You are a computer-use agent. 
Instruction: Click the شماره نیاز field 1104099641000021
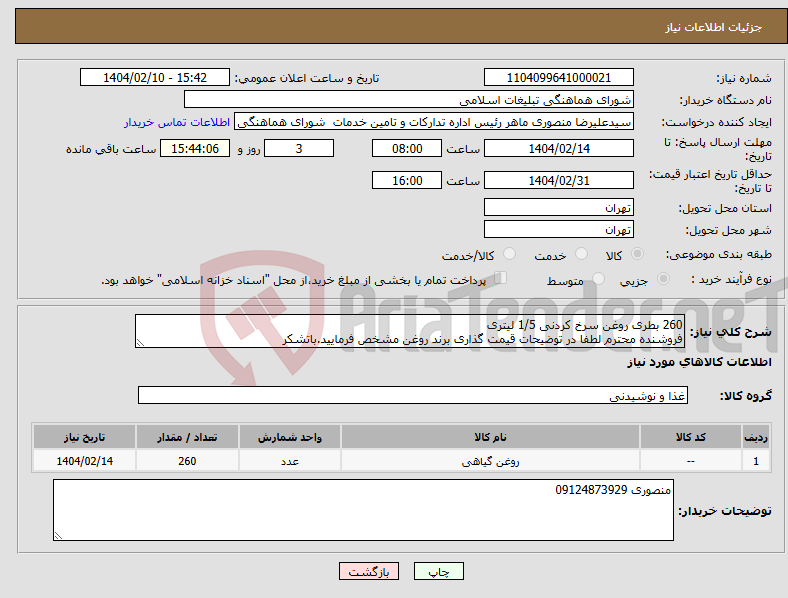point(558,77)
